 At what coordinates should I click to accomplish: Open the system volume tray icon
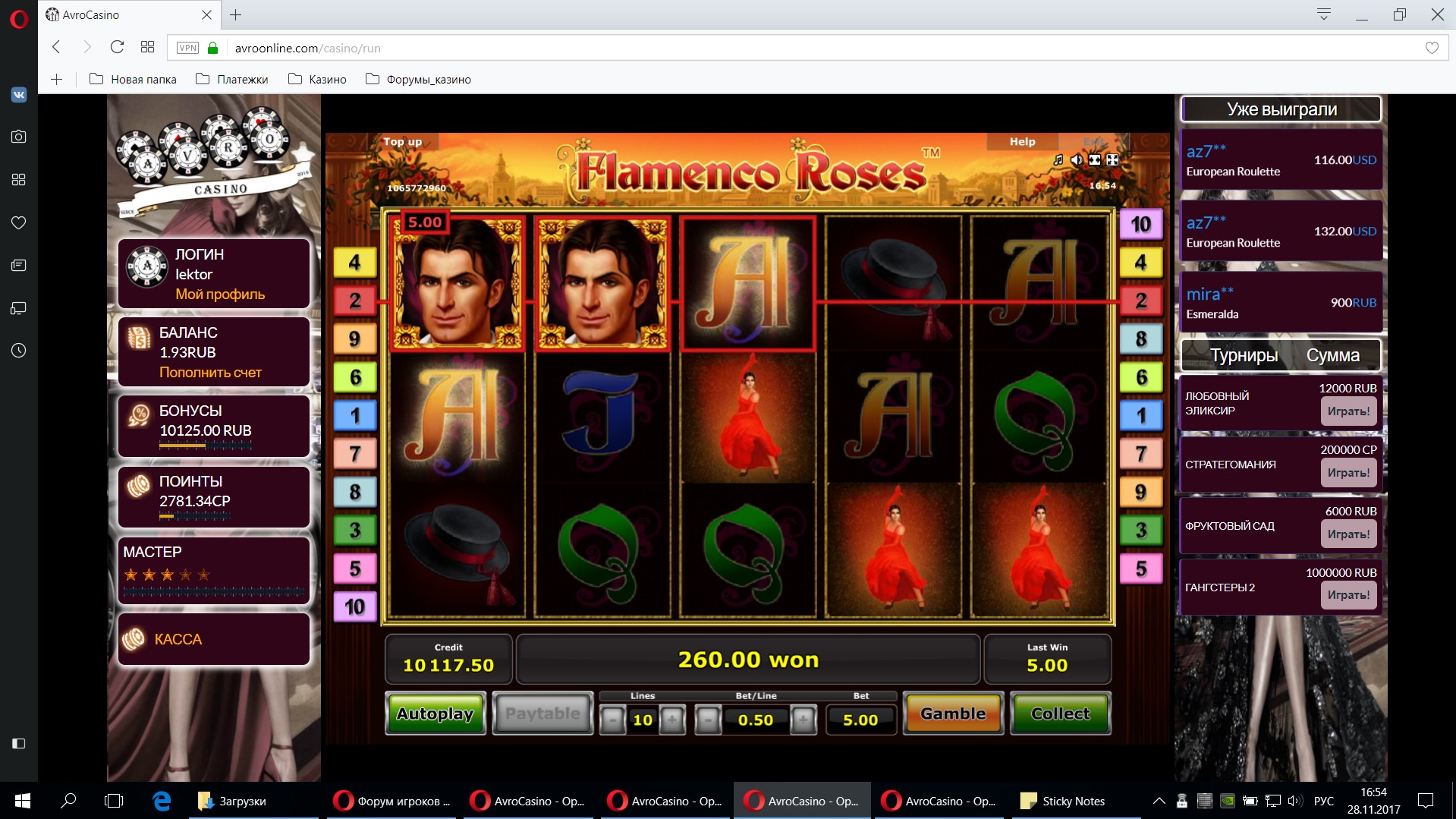(x=1295, y=801)
